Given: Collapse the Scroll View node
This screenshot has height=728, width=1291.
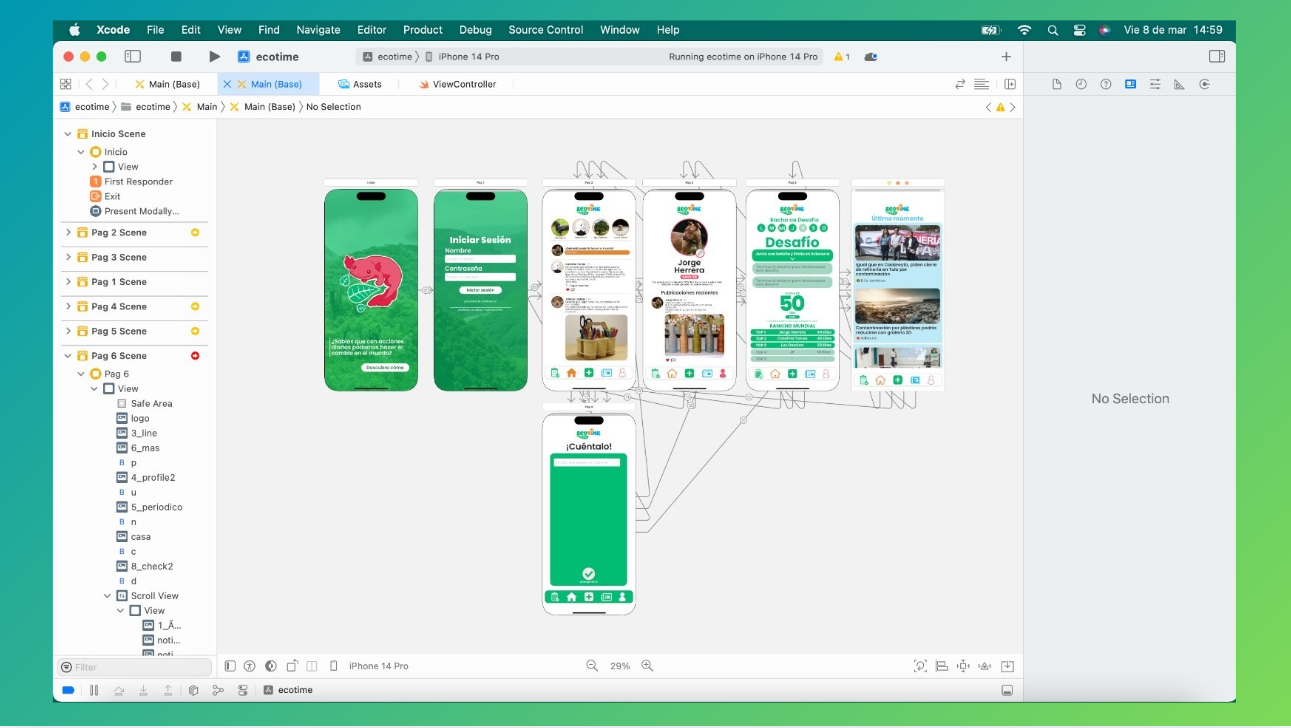Looking at the screenshot, I should [x=108, y=596].
